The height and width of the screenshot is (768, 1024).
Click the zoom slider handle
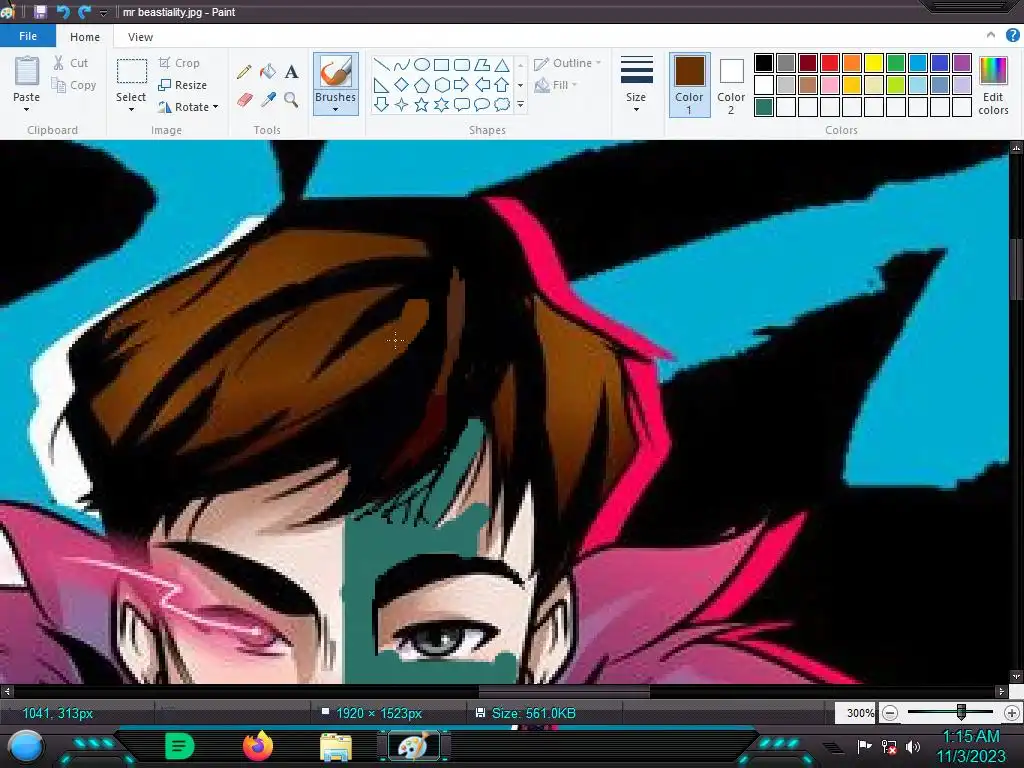click(961, 712)
